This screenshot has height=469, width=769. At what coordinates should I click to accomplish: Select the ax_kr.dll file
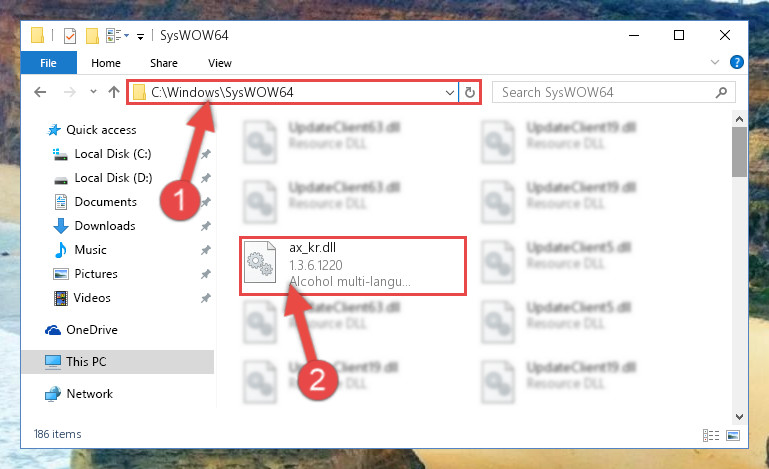(353, 266)
